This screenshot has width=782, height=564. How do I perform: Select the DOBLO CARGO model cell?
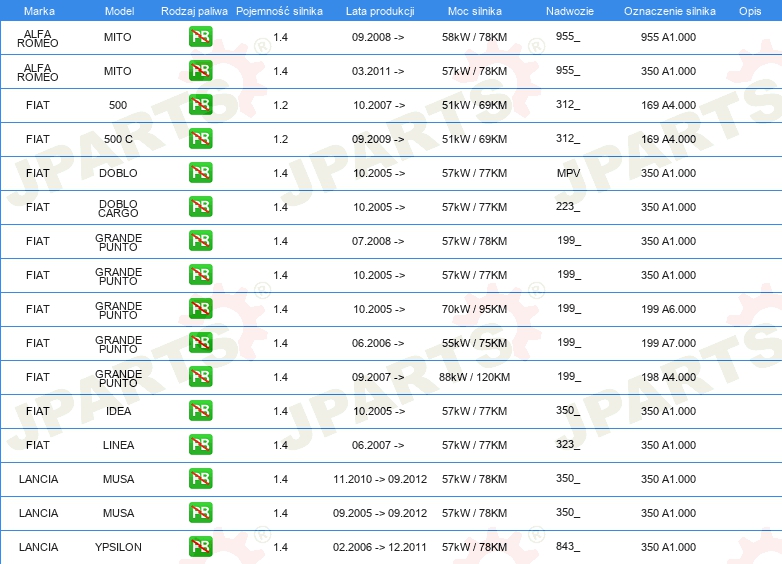pos(118,208)
